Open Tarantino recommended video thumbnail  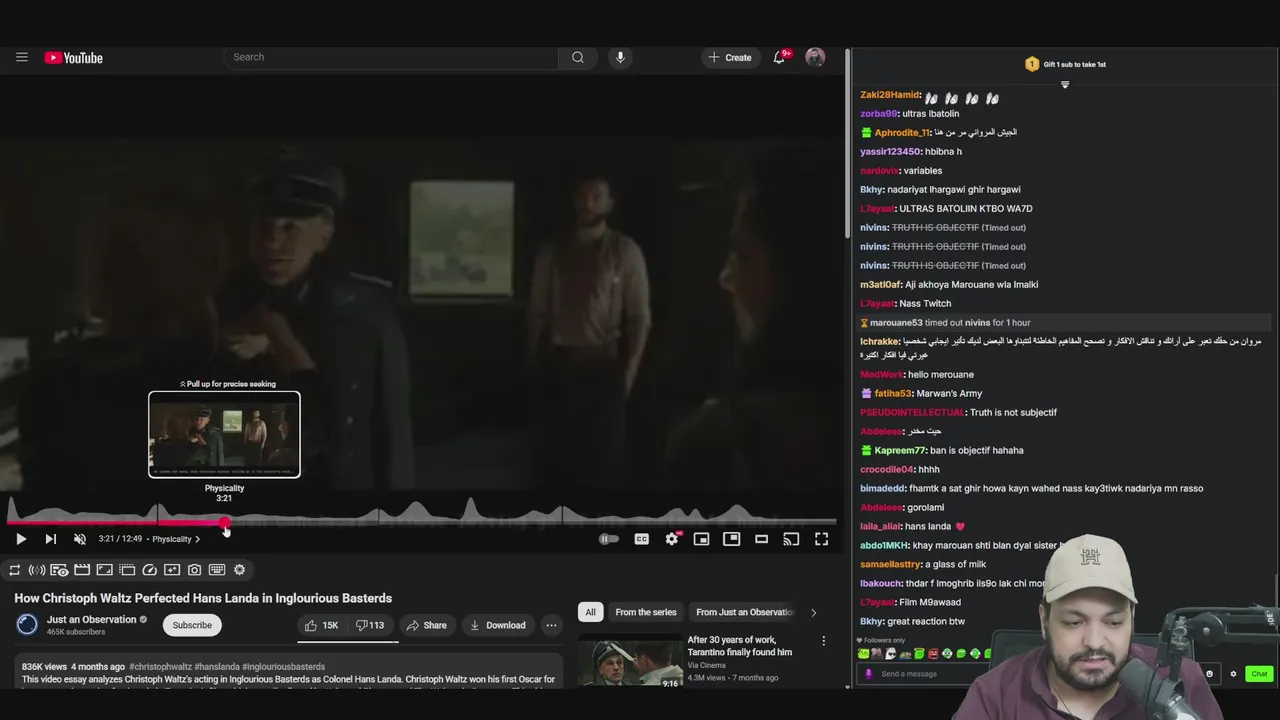click(x=630, y=661)
